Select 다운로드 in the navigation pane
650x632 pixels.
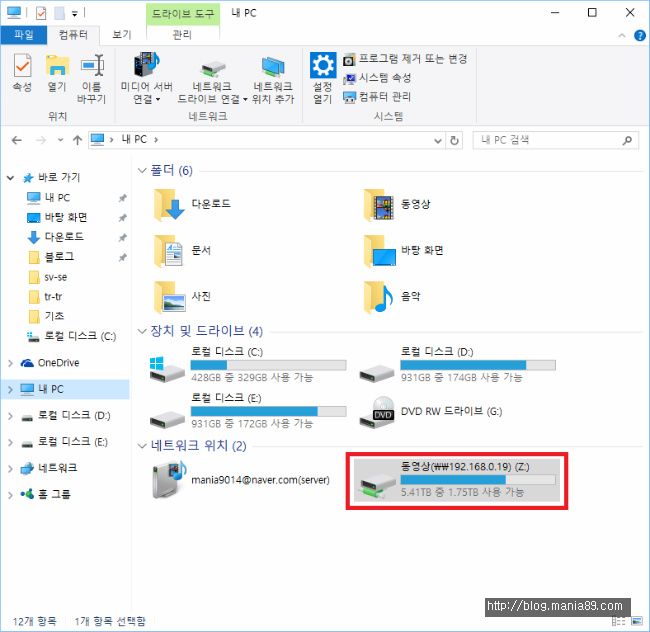pos(63,237)
